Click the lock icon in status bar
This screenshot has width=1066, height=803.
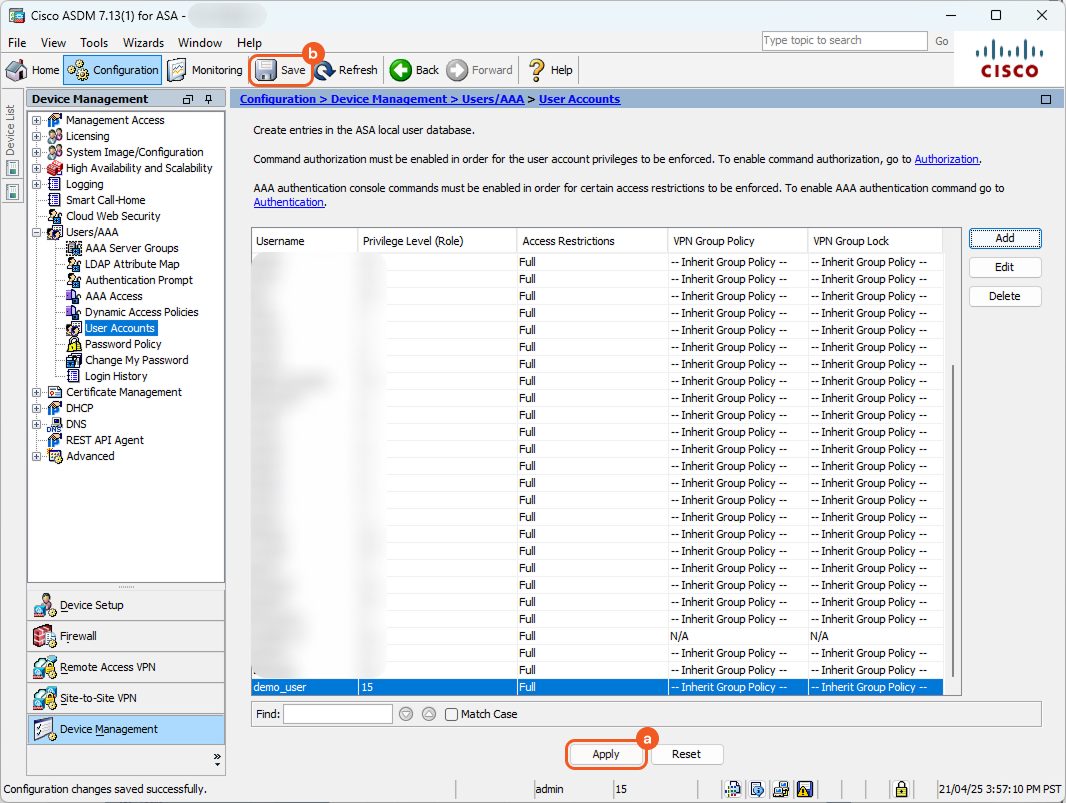click(x=901, y=789)
